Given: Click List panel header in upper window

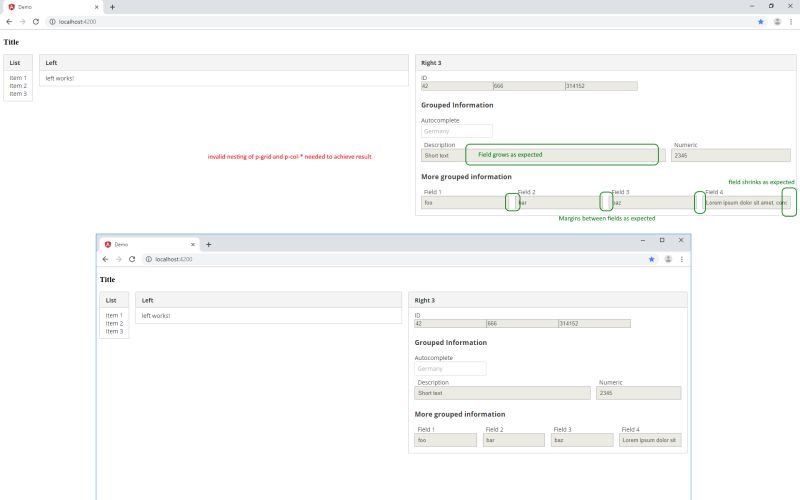Looking at the screenshot, I should click(18, 63).
